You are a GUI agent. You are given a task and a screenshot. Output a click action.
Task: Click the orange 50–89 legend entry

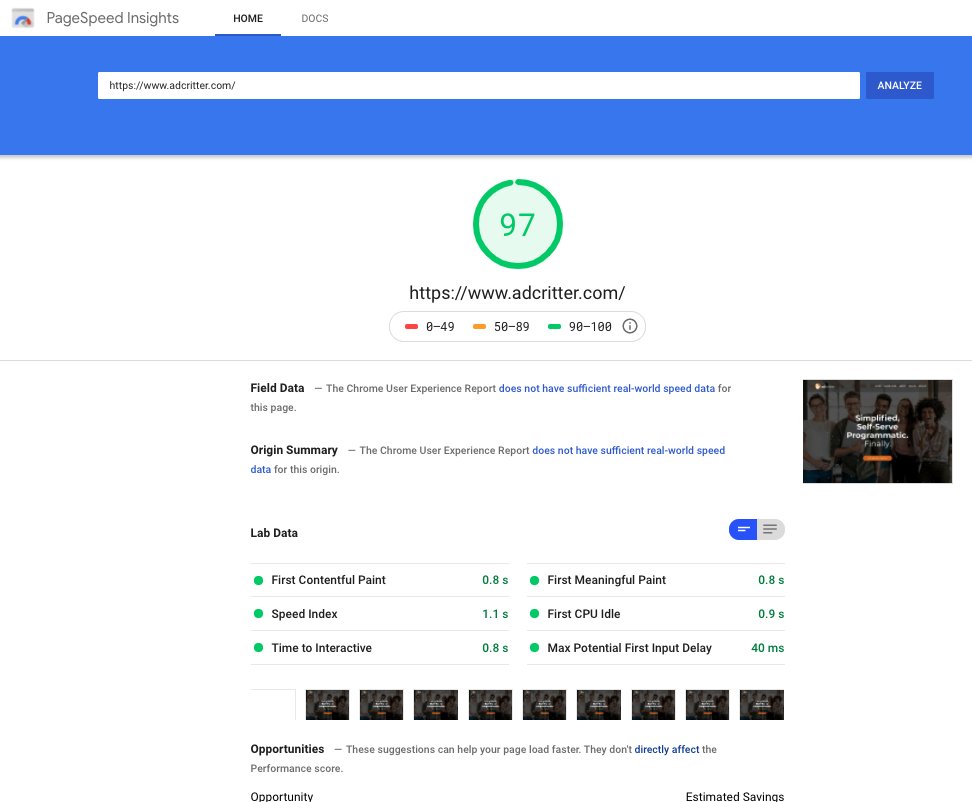click(x=501, y=327)
